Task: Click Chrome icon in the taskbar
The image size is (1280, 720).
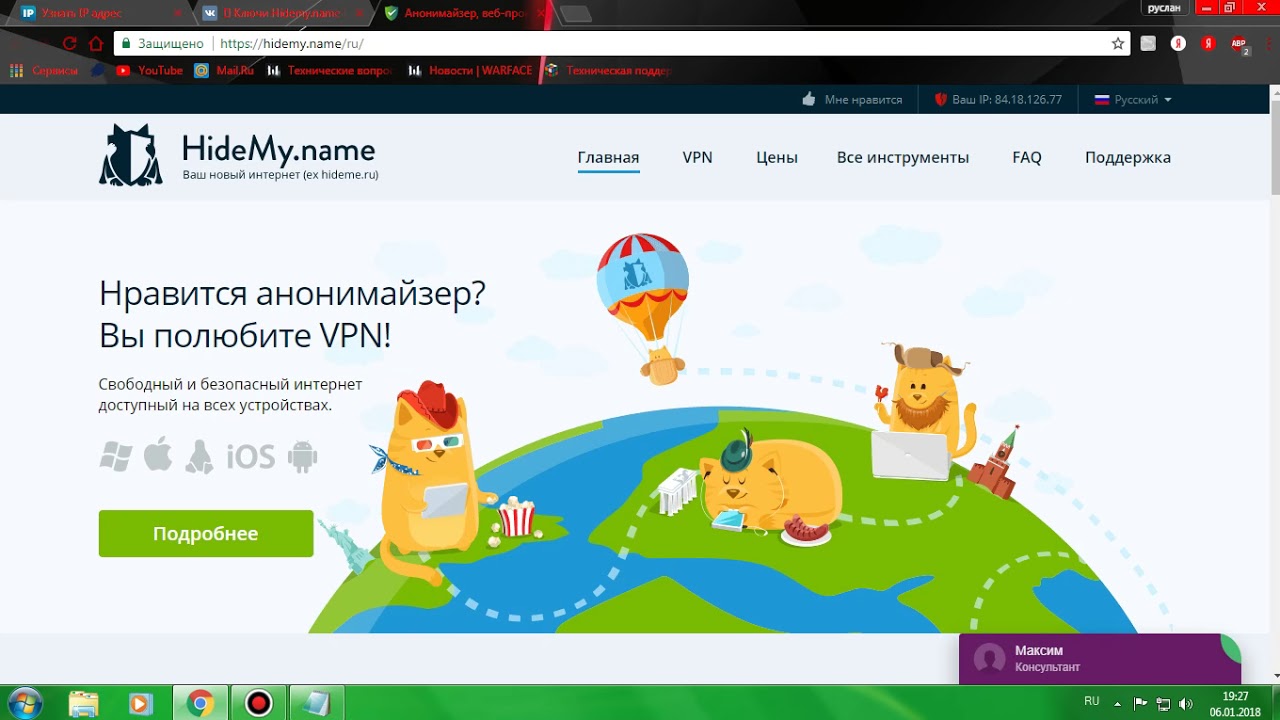Action: [200, 703]
